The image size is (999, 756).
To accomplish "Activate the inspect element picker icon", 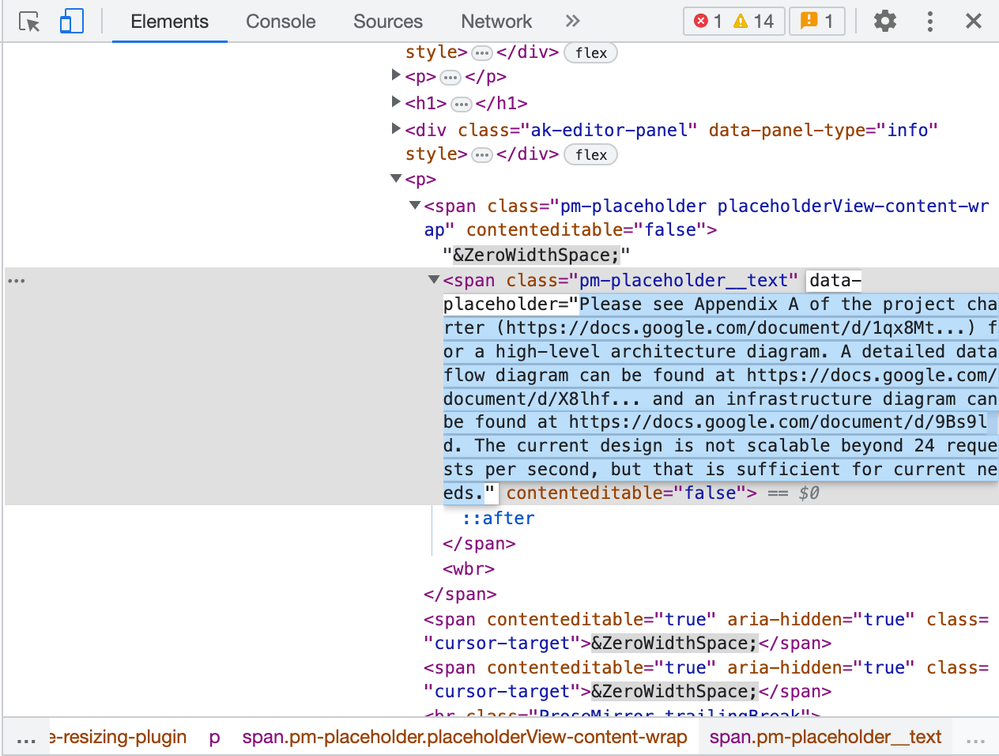I will (x=29, y=22).
